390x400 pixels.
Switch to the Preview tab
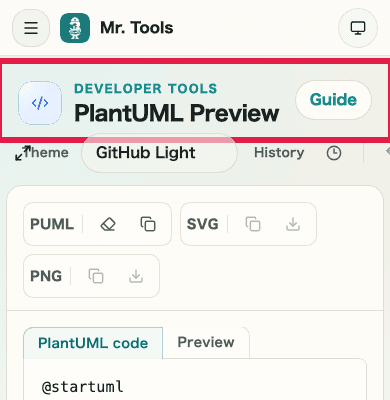206,342
